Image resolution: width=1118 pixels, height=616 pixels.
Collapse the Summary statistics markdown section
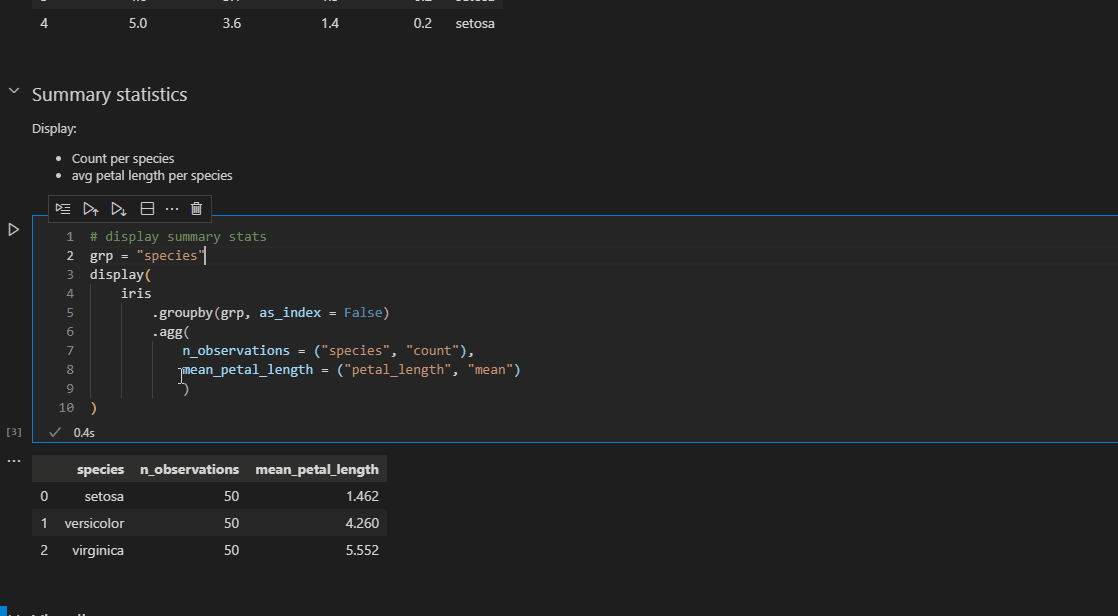(13, 91)
